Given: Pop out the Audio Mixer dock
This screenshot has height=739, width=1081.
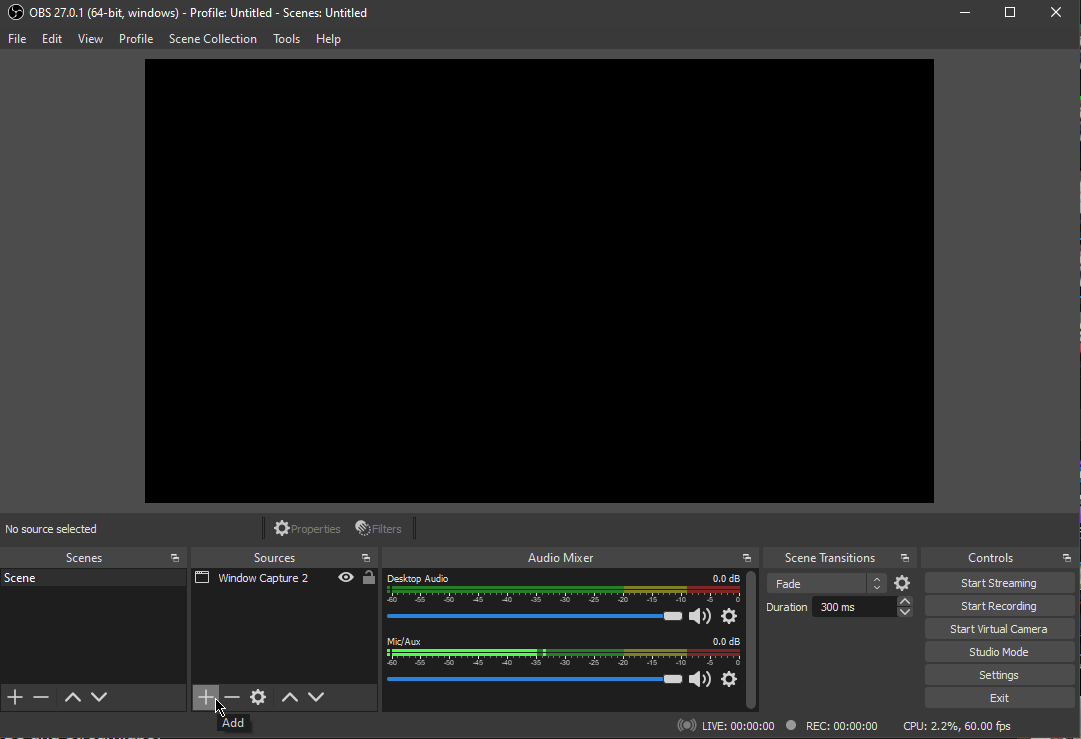Looking at the screenshot, I should [747, 558].
